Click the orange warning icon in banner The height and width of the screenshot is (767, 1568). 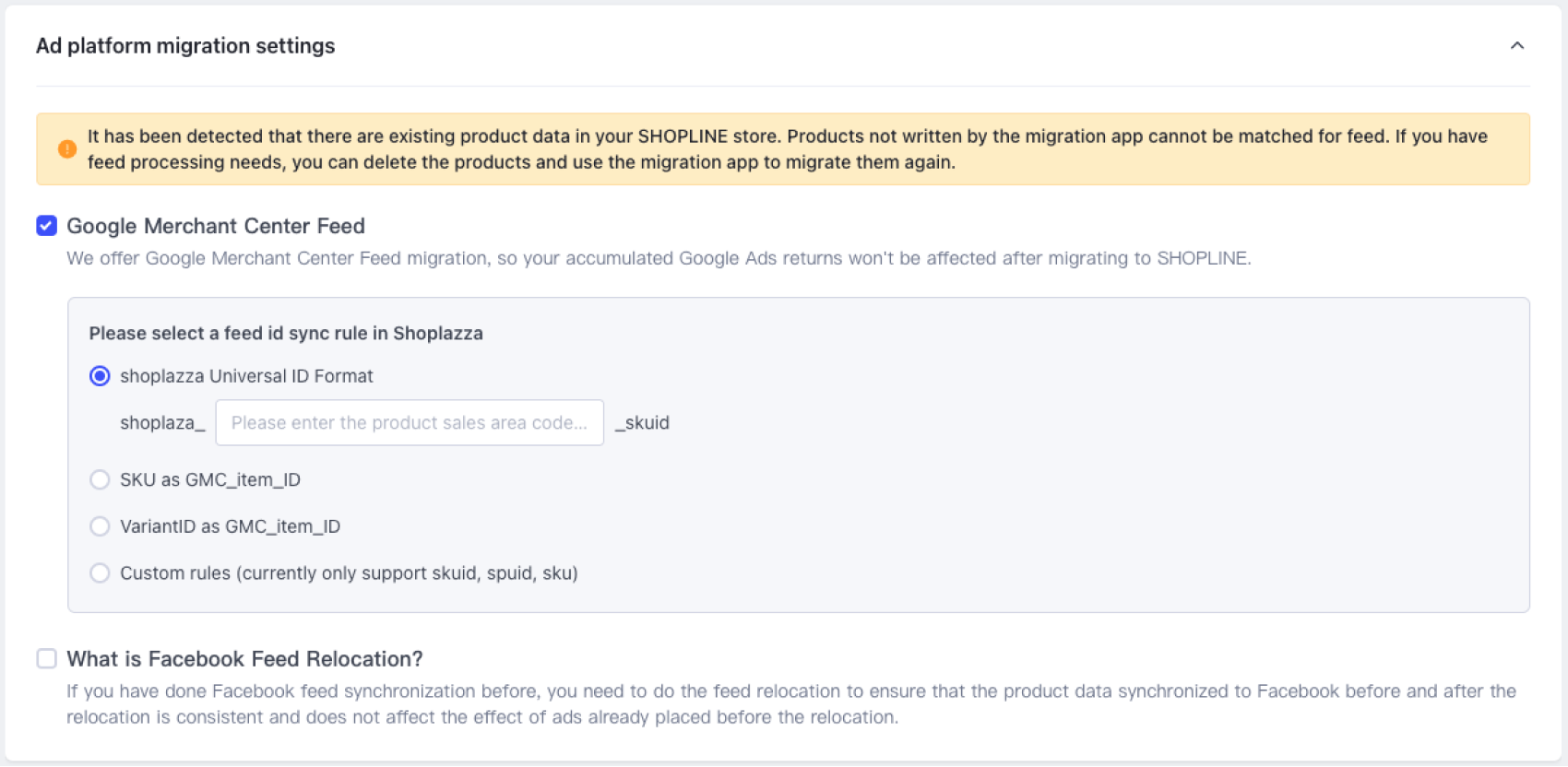point(67,149)
